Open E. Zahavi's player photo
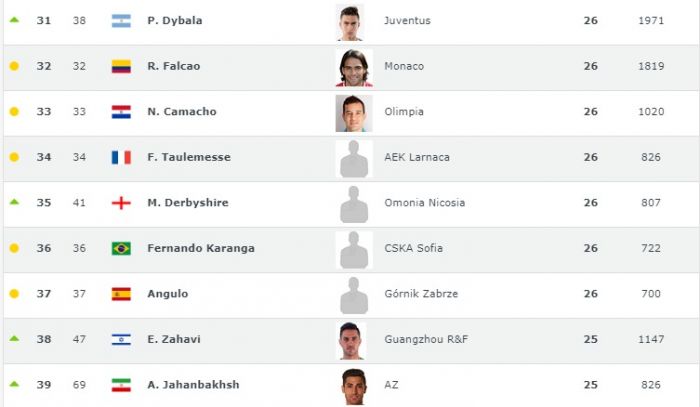700x407 pixels. click(353, 340)
